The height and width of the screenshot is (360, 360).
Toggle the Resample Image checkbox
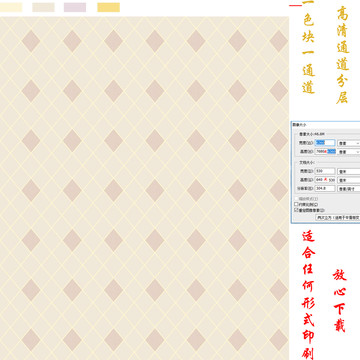[x=296, y=210]
